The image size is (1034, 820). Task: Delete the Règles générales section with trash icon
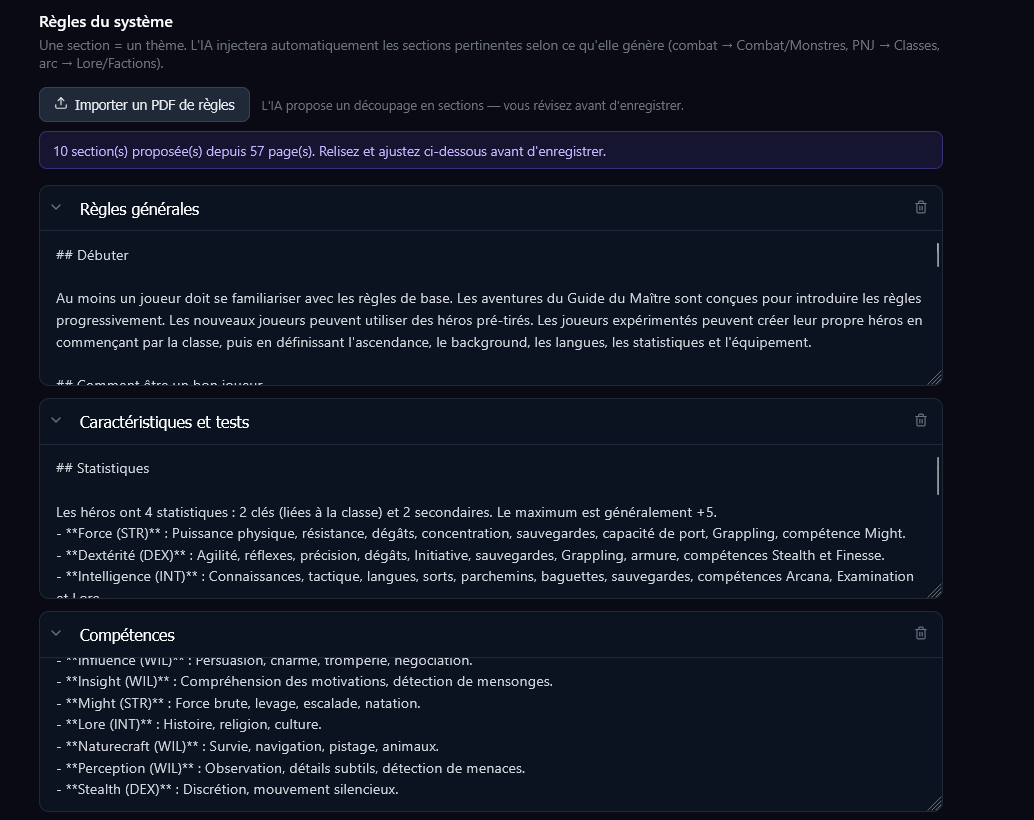point(921,208)
